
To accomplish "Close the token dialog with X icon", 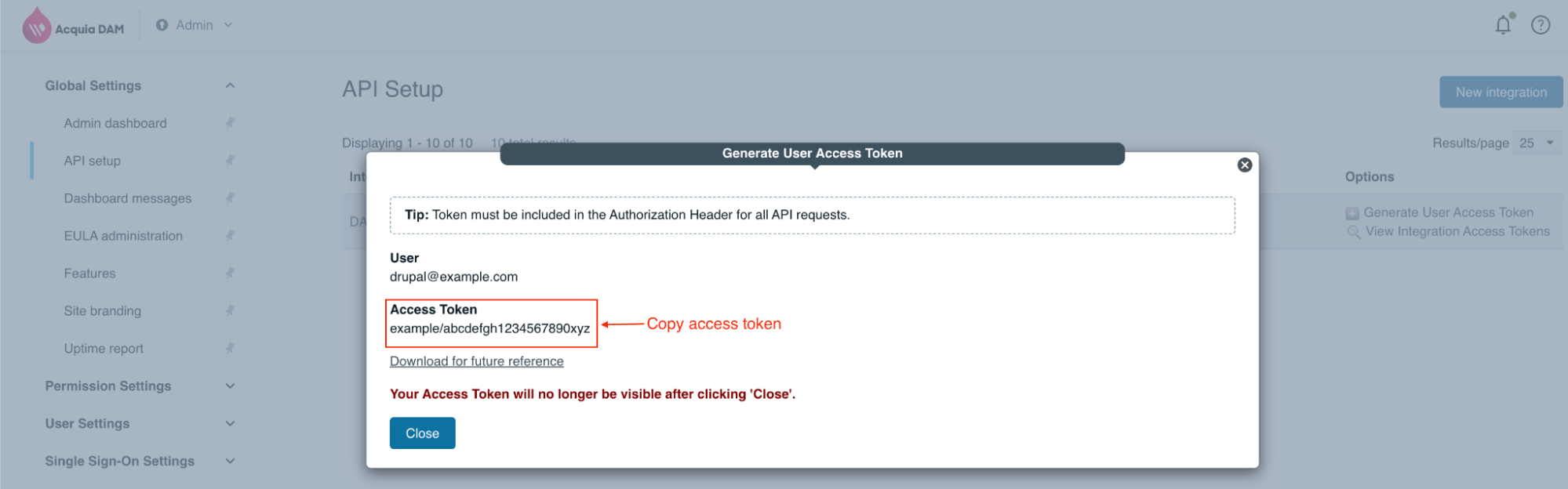I will click(x=1245, y=165).
